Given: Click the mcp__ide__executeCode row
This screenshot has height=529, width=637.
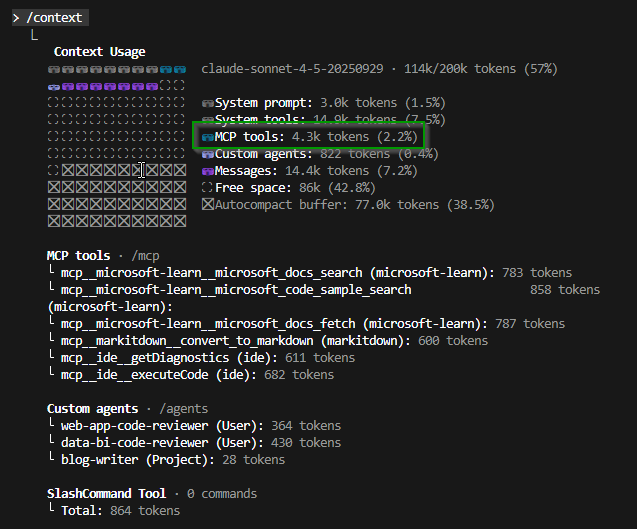Looking at the screenshot, I should (x=191, y=375).
